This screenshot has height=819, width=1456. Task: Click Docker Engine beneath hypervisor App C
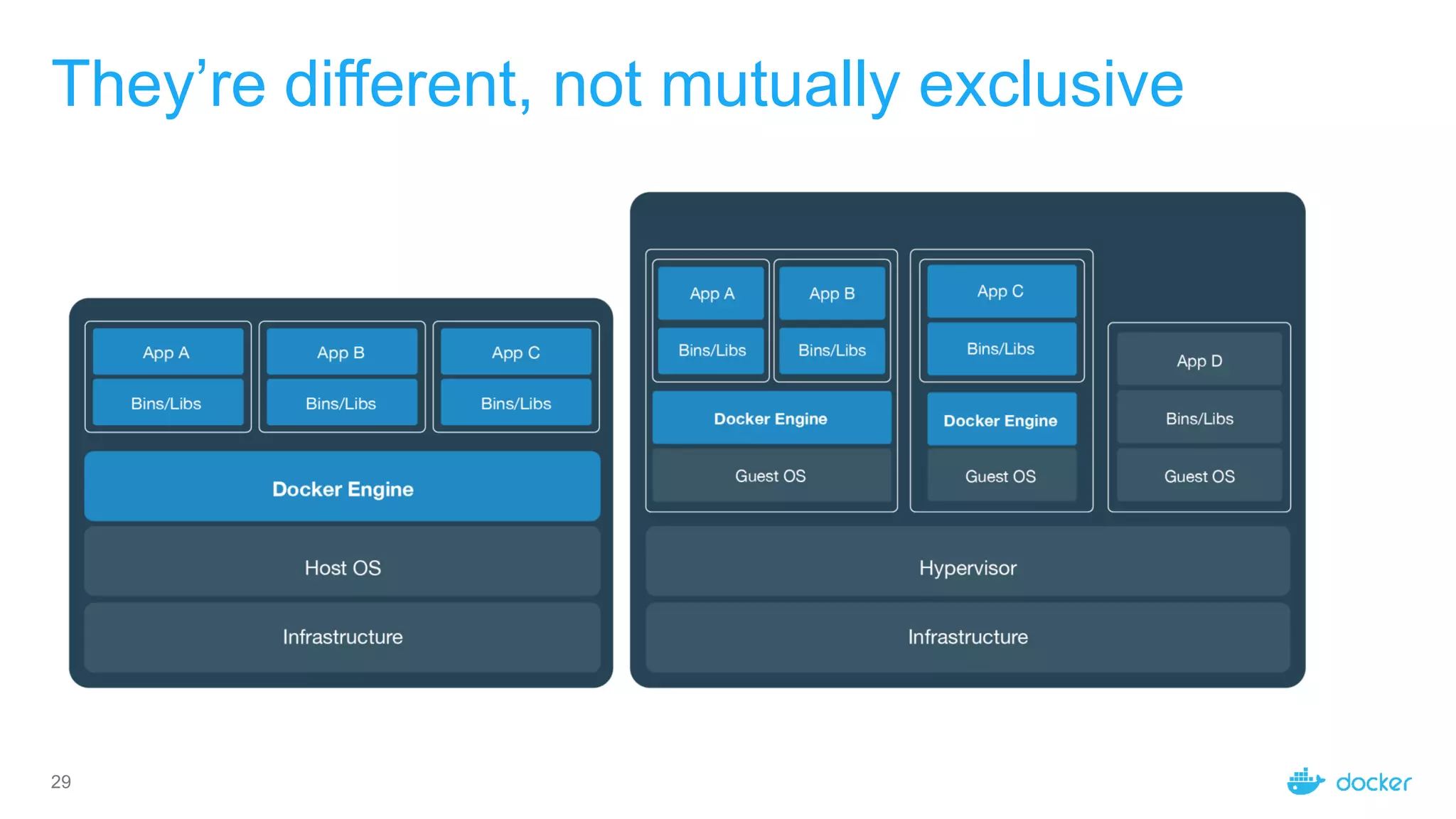pyautogui.click(x=1000, y=420)
